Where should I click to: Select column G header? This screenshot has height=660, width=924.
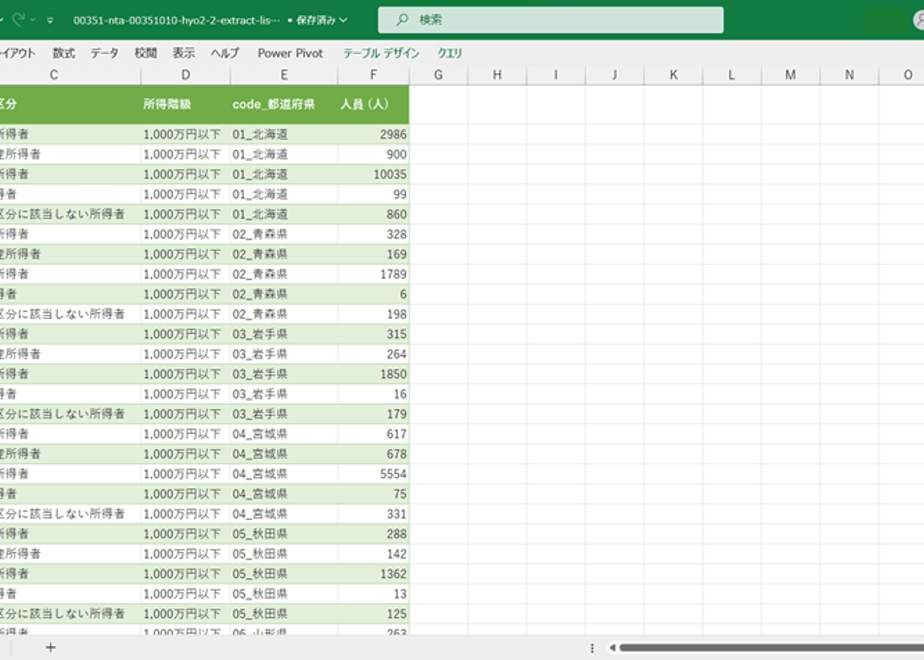click(x=438, y=75)
